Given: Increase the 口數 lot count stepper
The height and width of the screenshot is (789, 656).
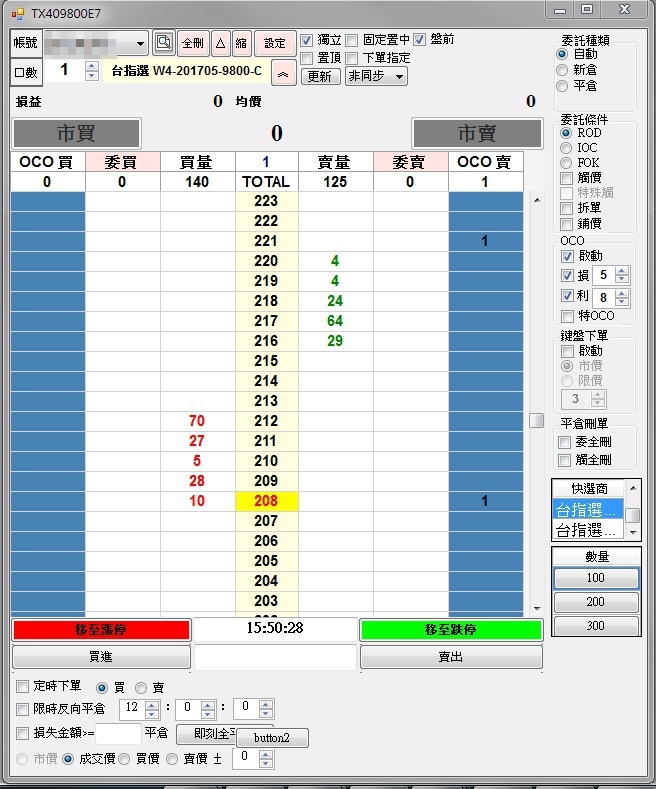Looking at the screenshot, I should pos(92,66).
